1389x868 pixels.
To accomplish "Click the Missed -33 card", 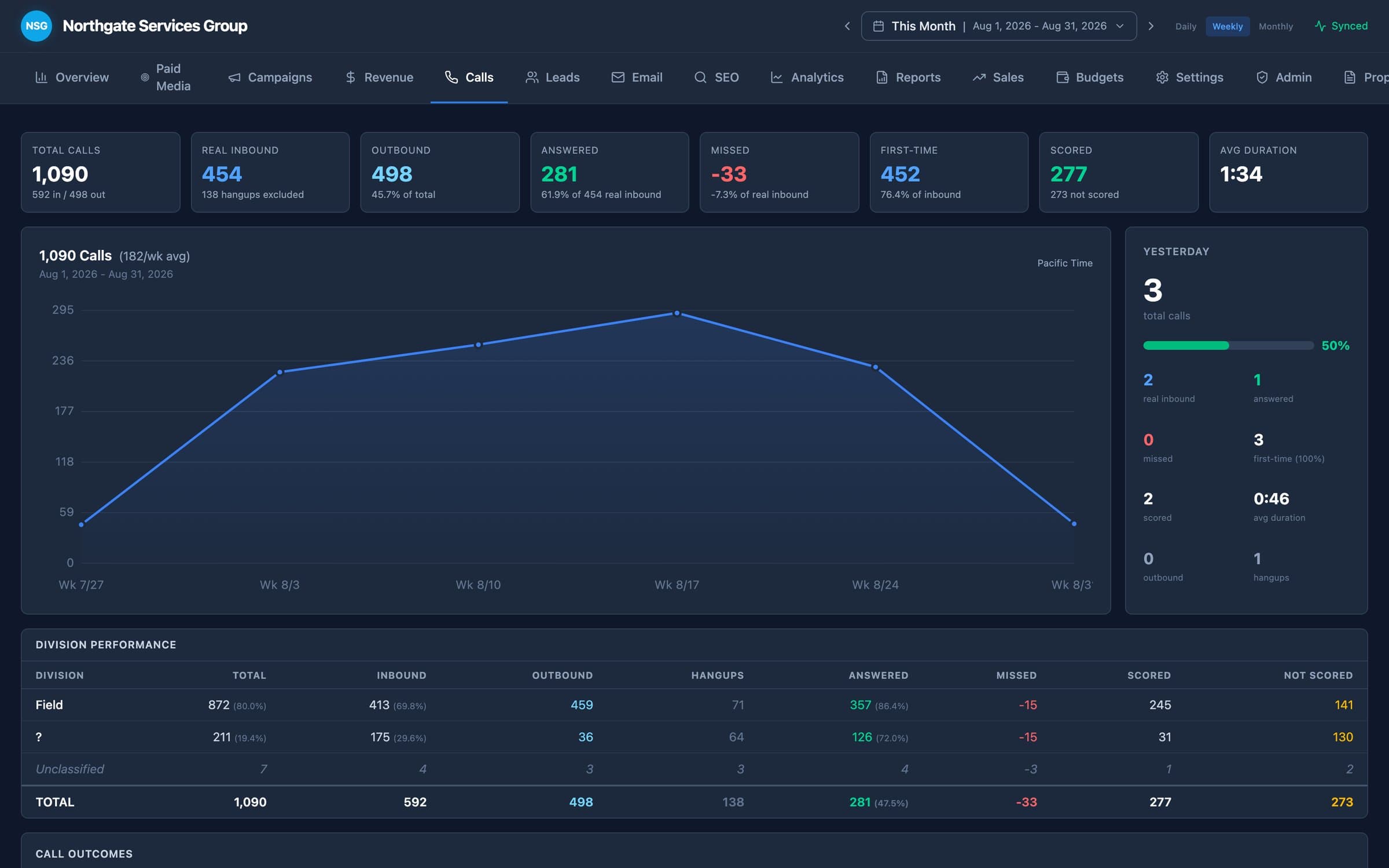I will (x=779, y=172).
